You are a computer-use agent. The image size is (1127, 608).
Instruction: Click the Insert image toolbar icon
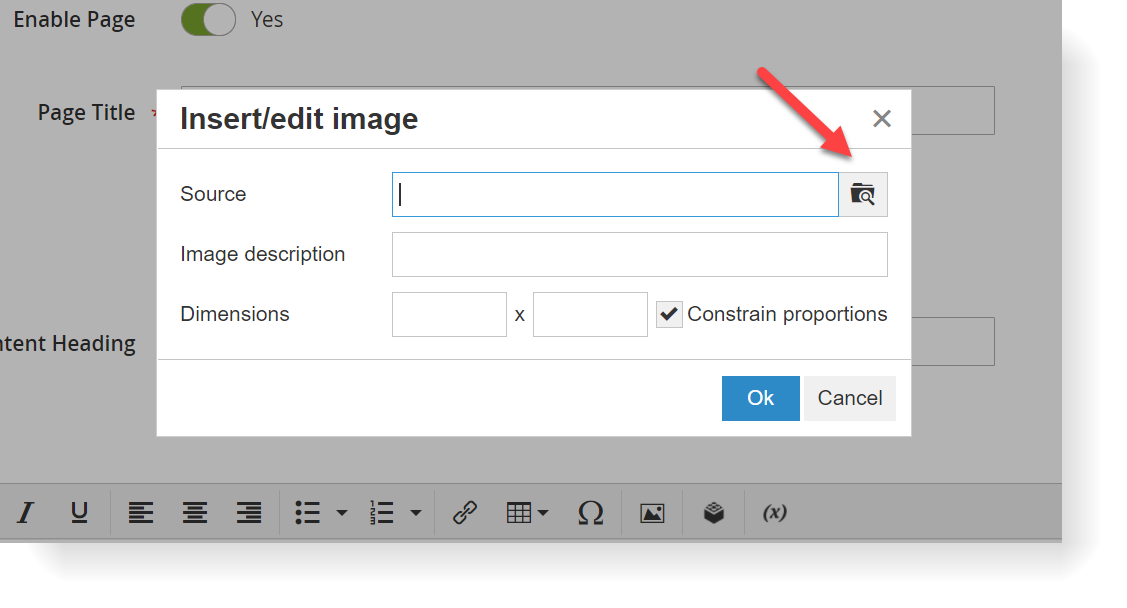tap(651, 512)
